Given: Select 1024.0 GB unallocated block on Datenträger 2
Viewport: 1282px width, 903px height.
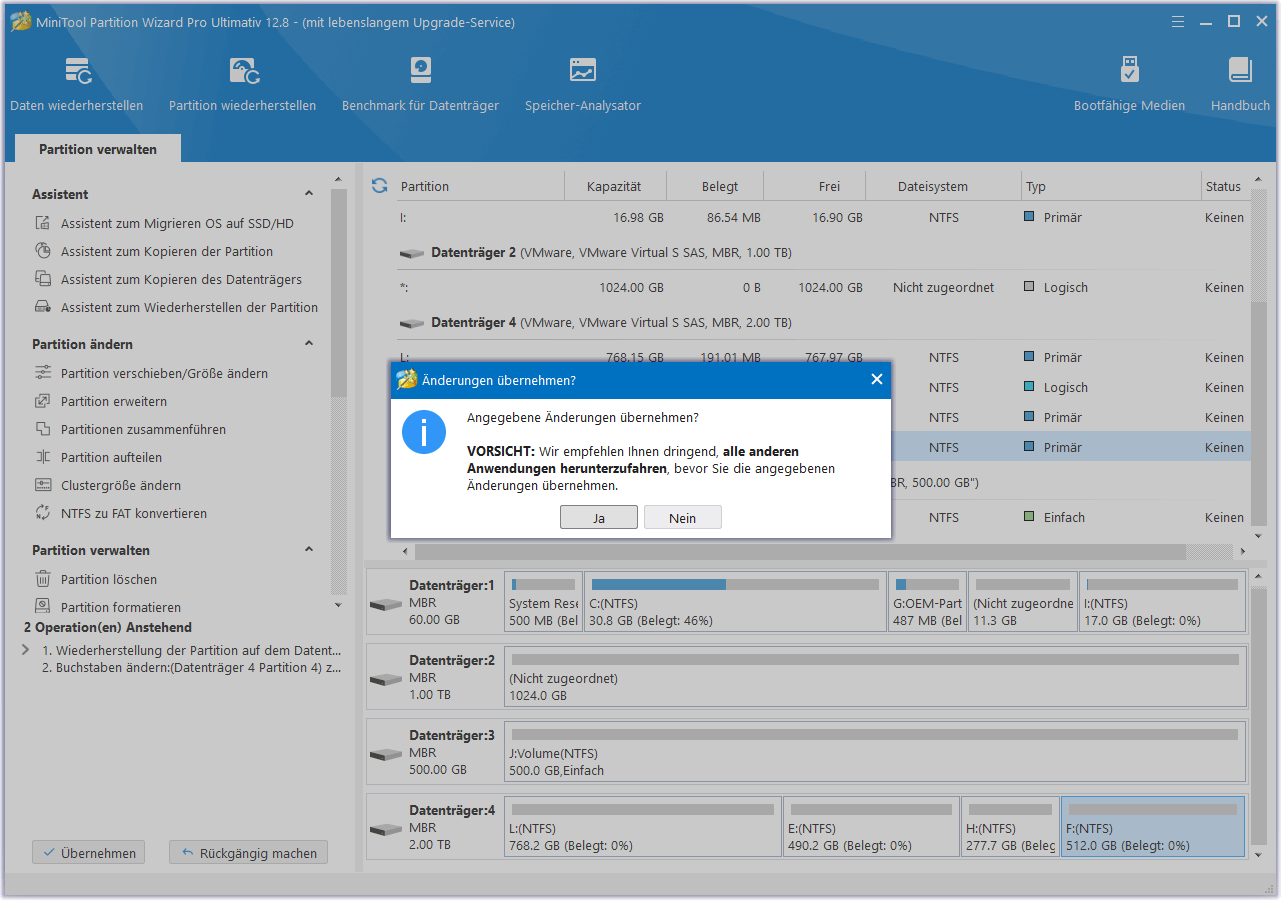Looking at the screenshot, I should point(875,677).
